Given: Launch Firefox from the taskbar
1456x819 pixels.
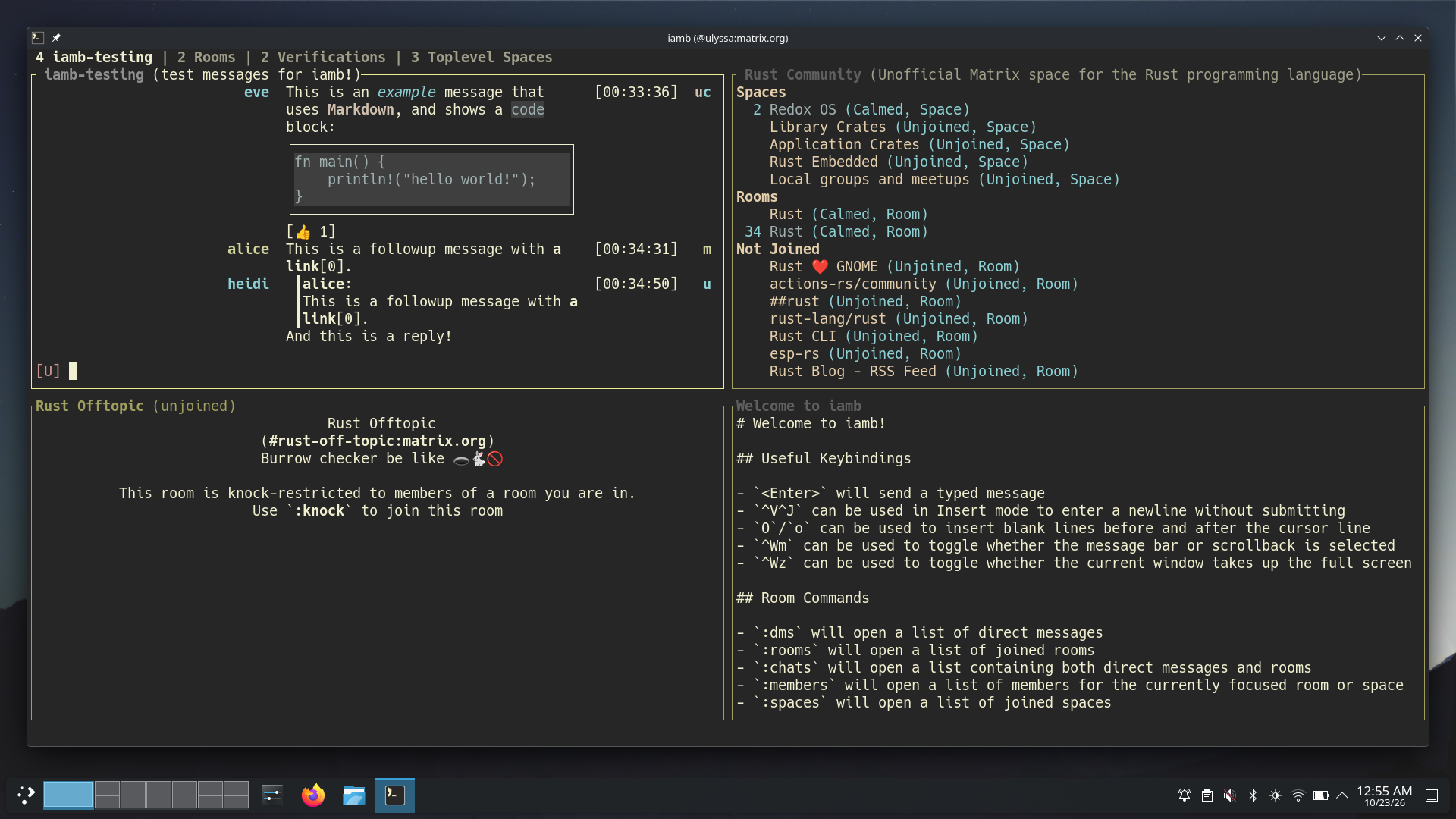Looking at the screenshot, I should click(313, 795).
